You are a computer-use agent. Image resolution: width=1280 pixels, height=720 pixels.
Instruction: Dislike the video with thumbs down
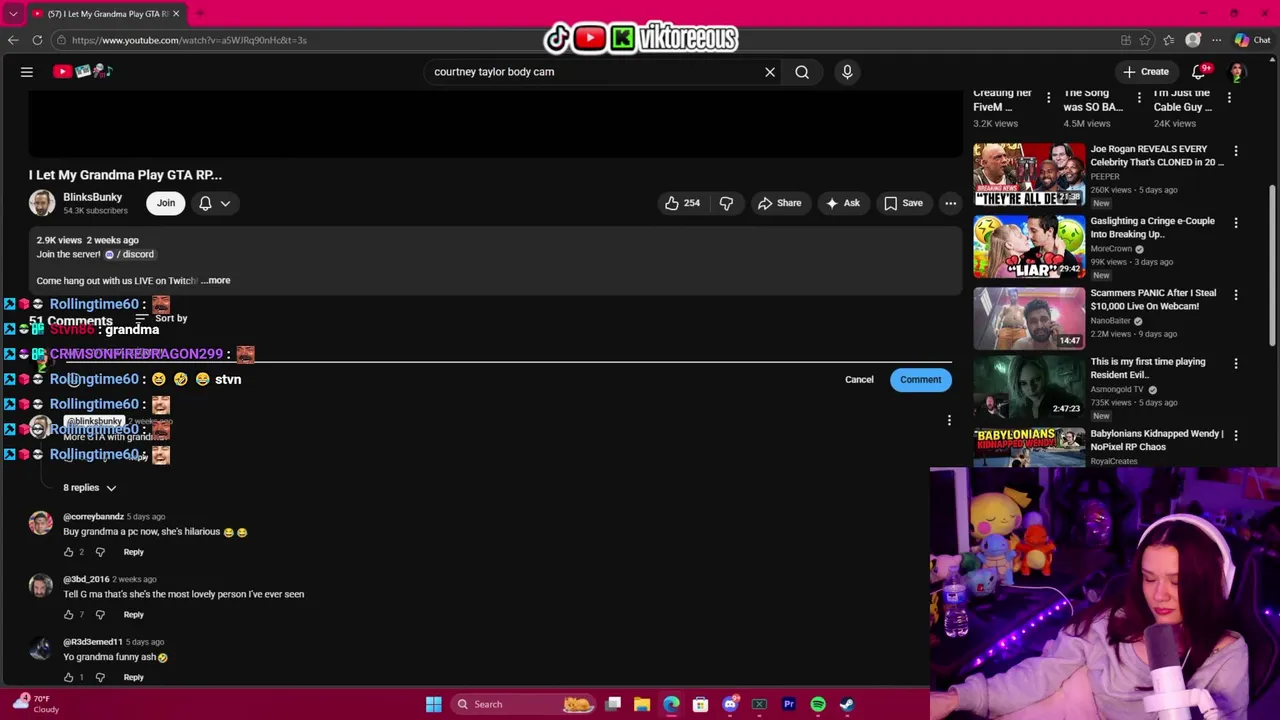pos(727,203)
